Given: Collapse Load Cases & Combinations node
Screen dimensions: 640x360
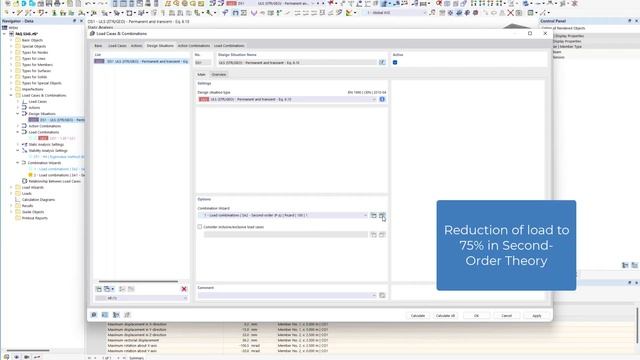Looking at the screenshot, I should (x=11, y=95).
